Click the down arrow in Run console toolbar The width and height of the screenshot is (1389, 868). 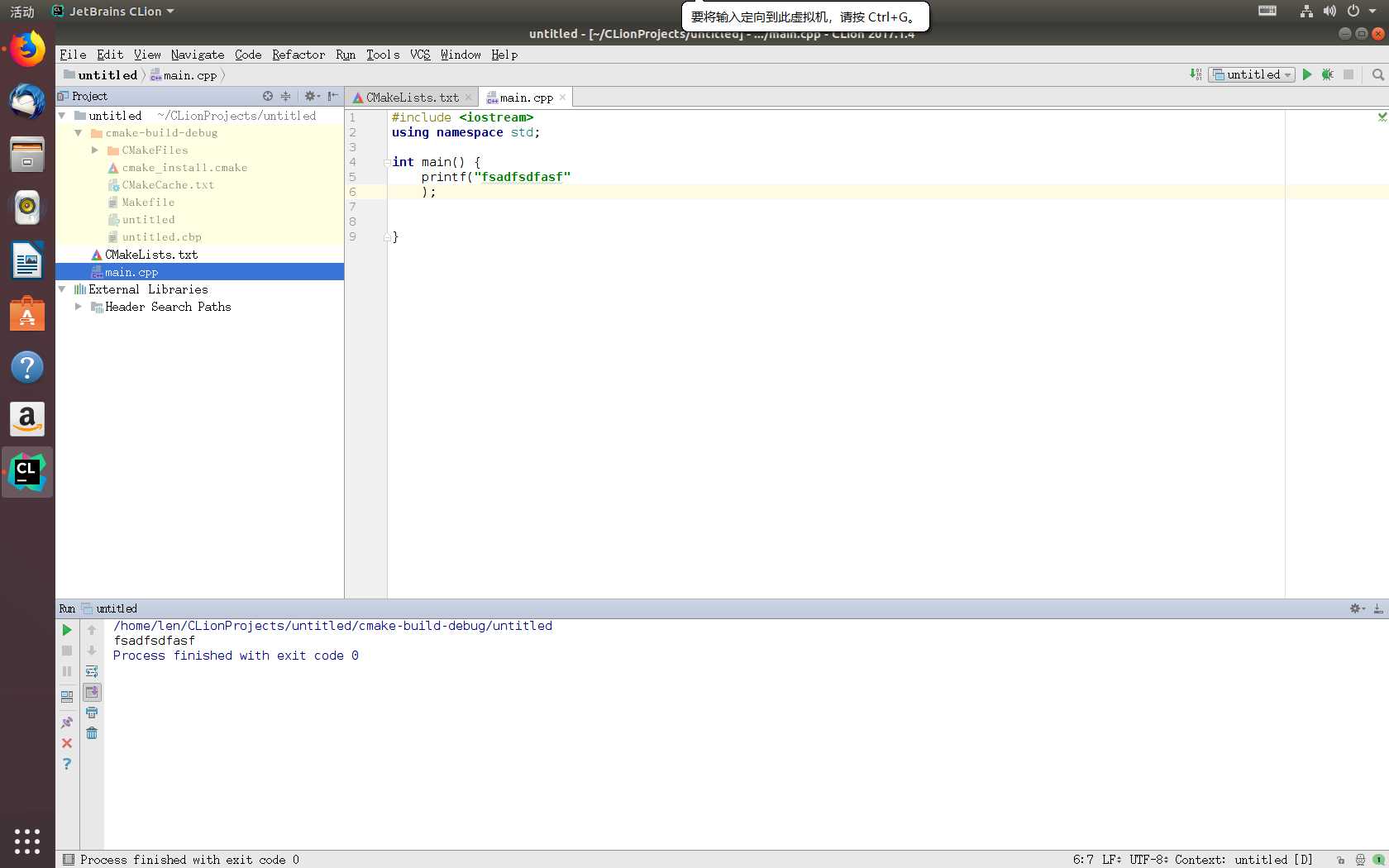(x=92, y=651)
